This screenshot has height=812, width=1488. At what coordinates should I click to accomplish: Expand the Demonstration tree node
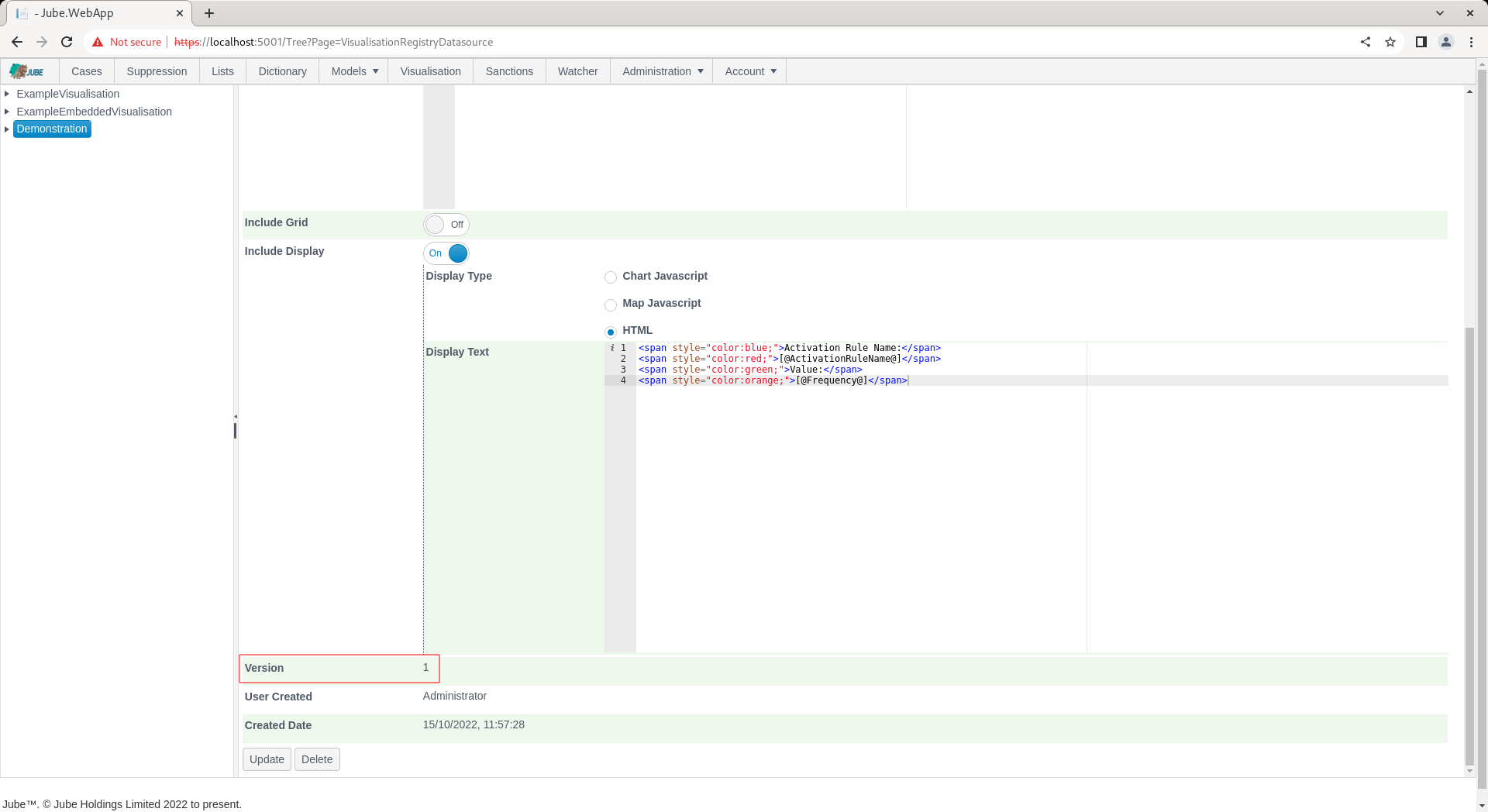point(7,129)
